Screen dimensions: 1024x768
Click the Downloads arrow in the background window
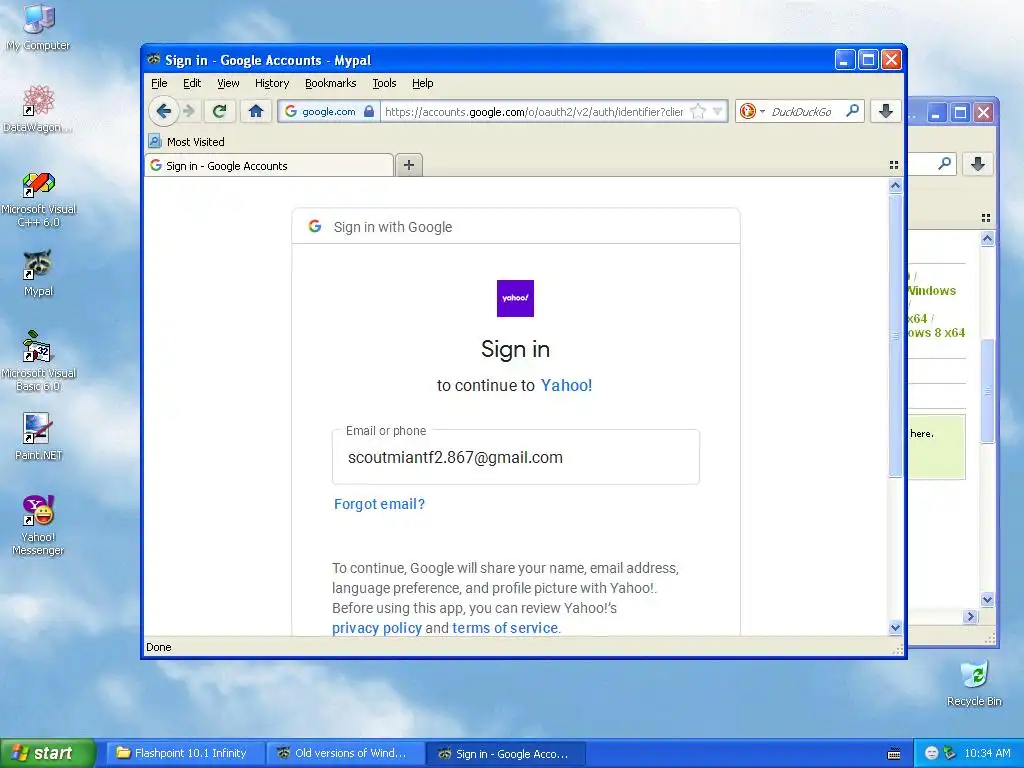(978, 164)
